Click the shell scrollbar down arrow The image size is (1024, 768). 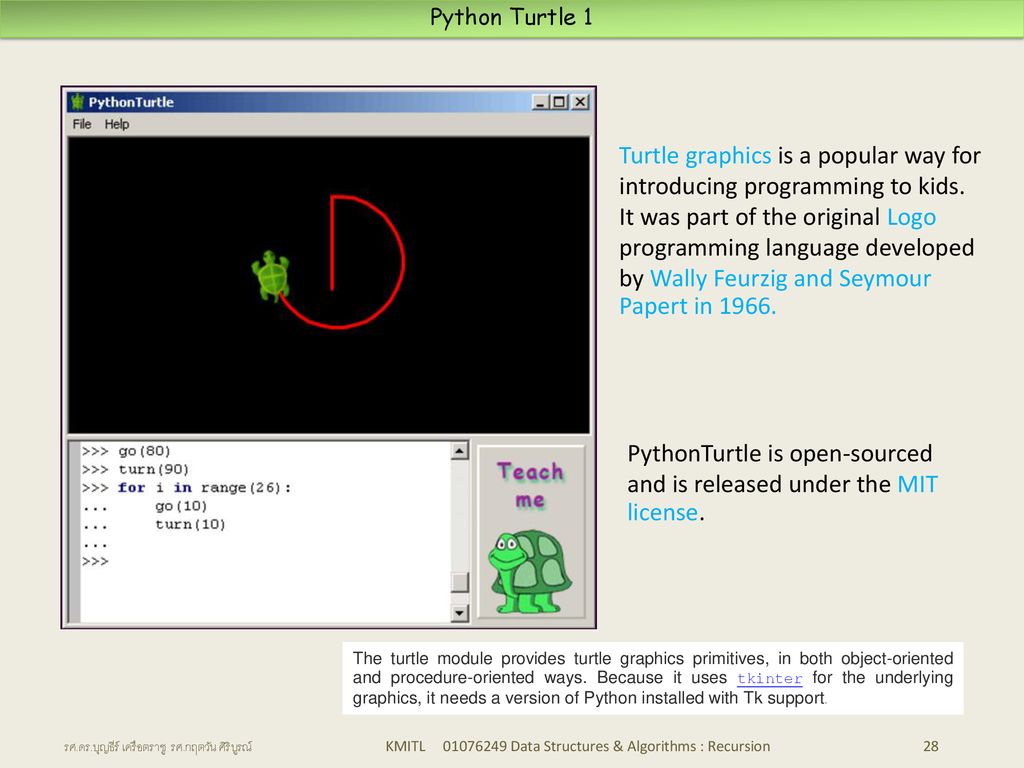[460, 613]
